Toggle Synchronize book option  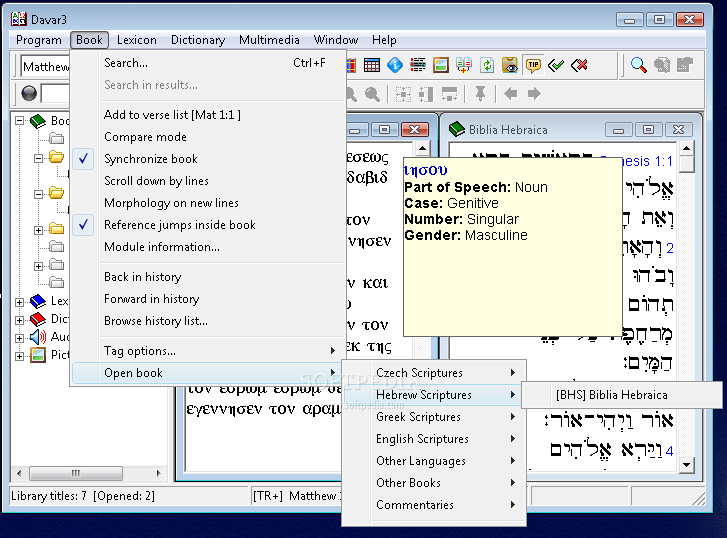pyautogui.click(x=209, y=159)
